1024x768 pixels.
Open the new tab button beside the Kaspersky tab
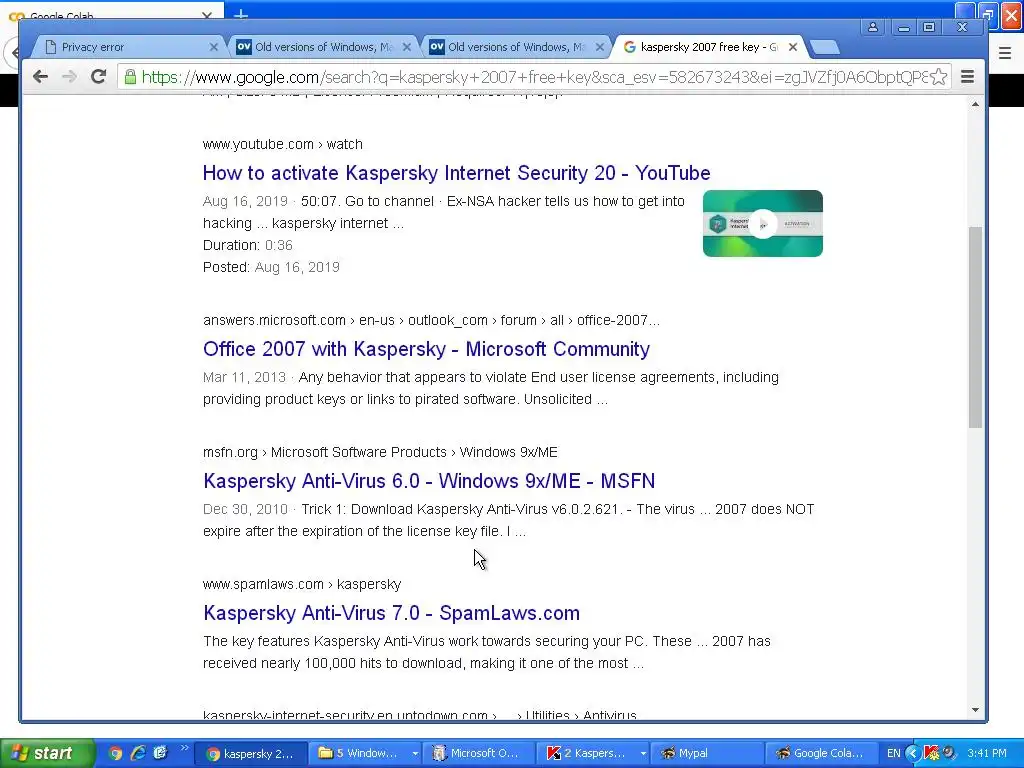[x=824, y=47]
